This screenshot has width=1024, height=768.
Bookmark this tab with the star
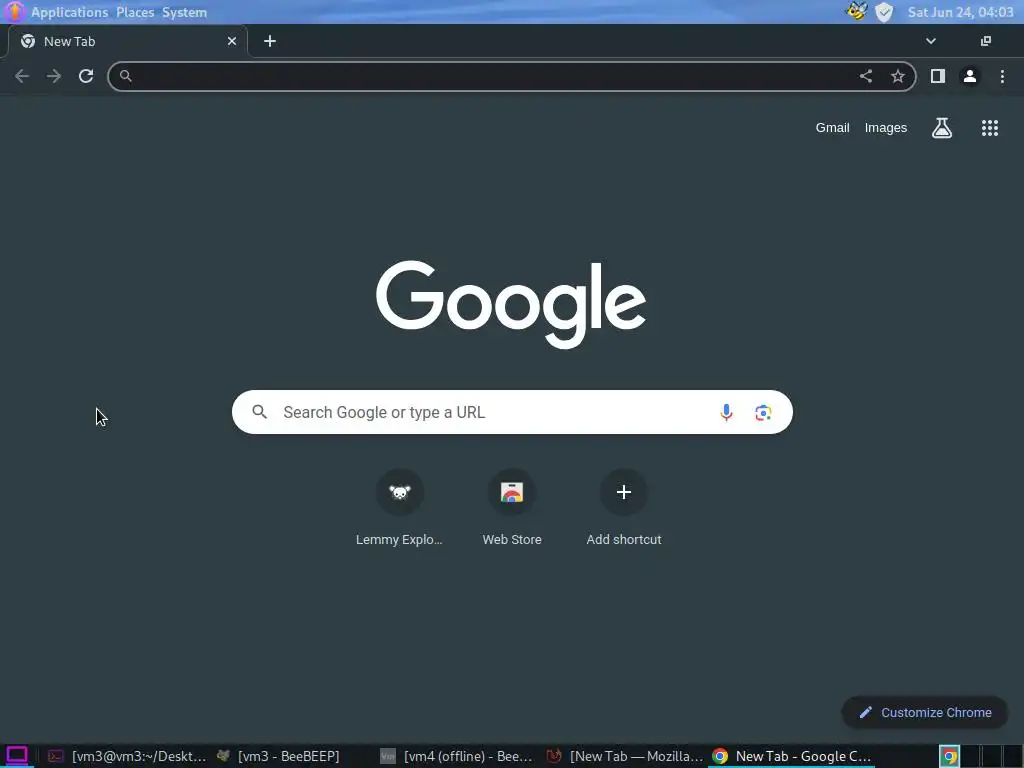click(x=898, y=76)
